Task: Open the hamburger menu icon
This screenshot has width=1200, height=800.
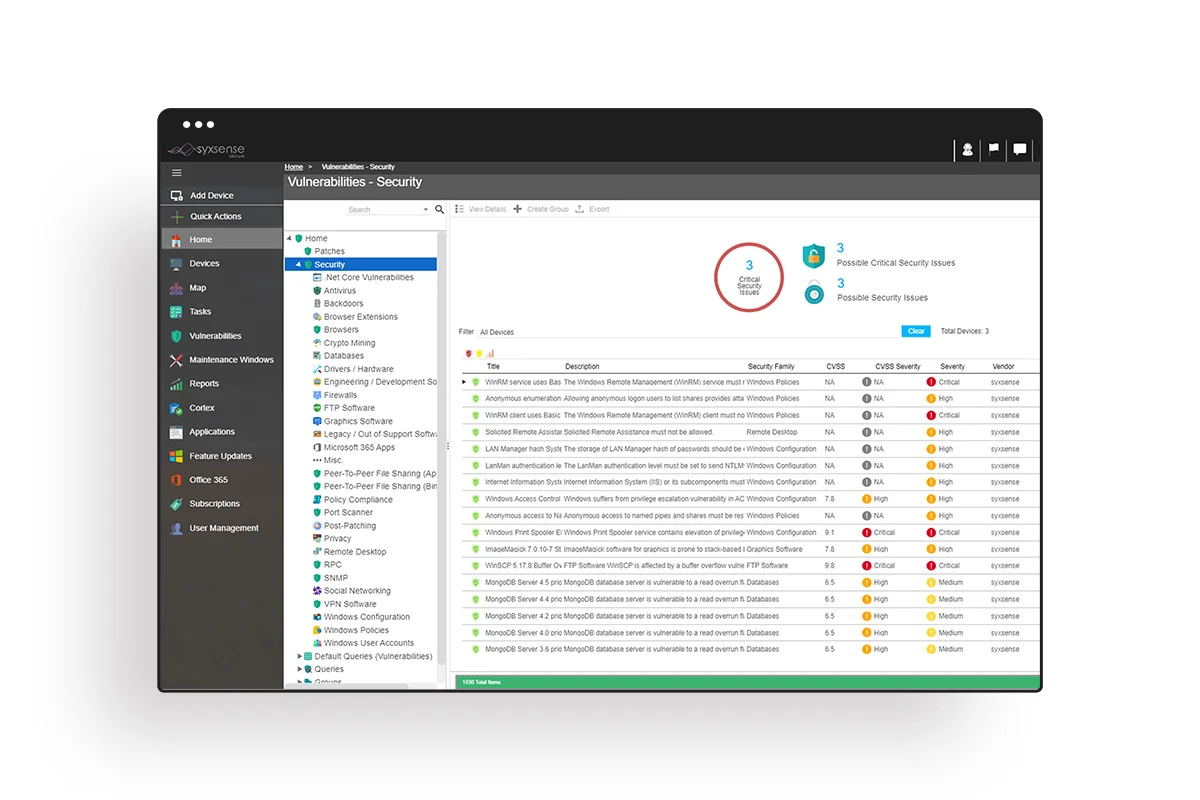Action: (x=177, y=173)
